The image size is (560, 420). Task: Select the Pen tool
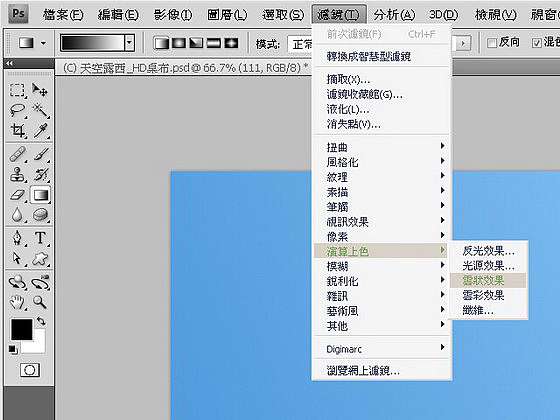[x=17, y=238]
